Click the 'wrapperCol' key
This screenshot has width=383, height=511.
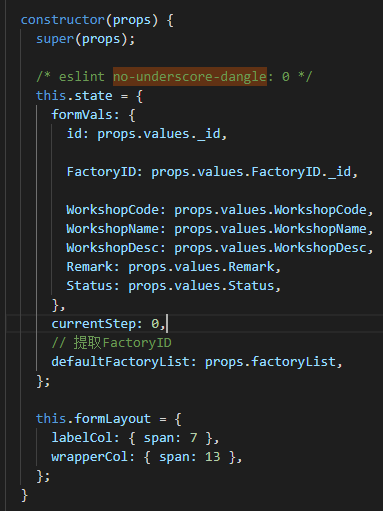[90, 457]
